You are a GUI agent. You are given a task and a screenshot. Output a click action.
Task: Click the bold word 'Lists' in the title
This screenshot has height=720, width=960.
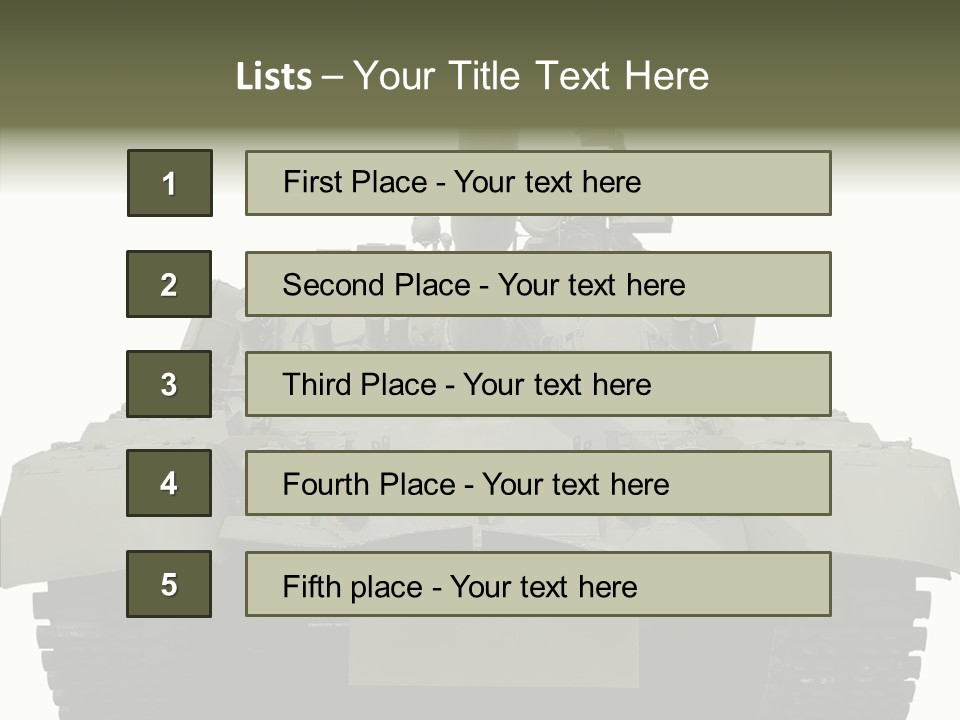(x=274, y=77)
